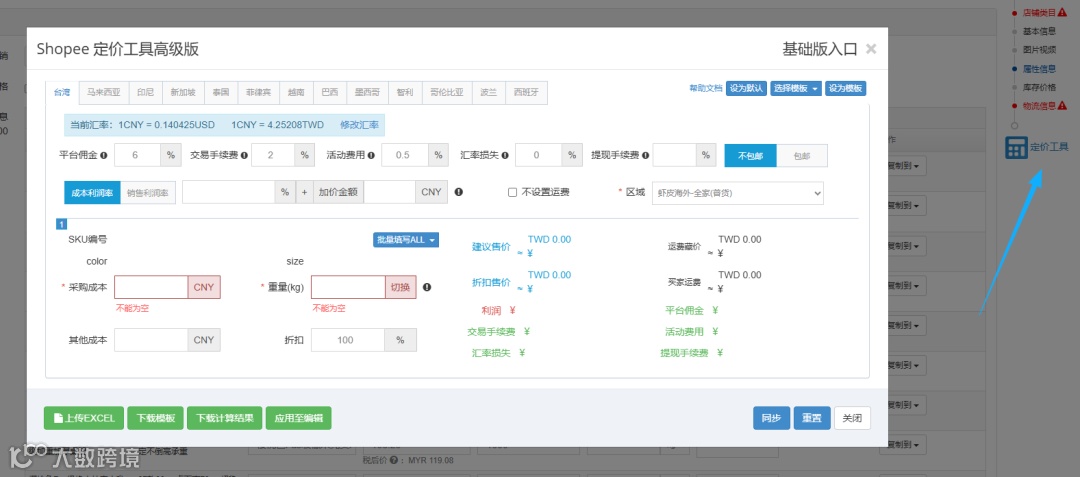Open the 定价工具 calculator icon in the sidebar

[x=1016, y=147]
